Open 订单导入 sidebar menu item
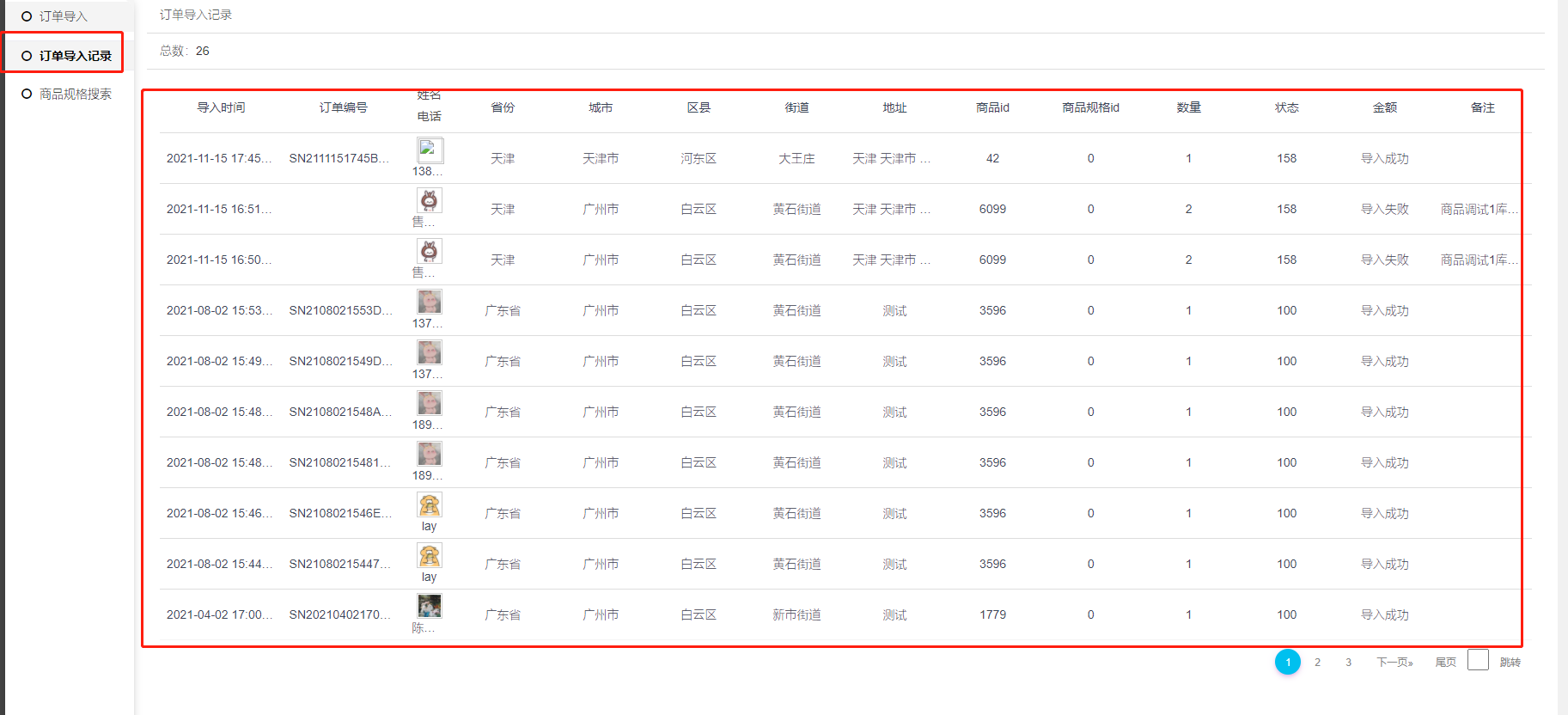 (64, 16)
